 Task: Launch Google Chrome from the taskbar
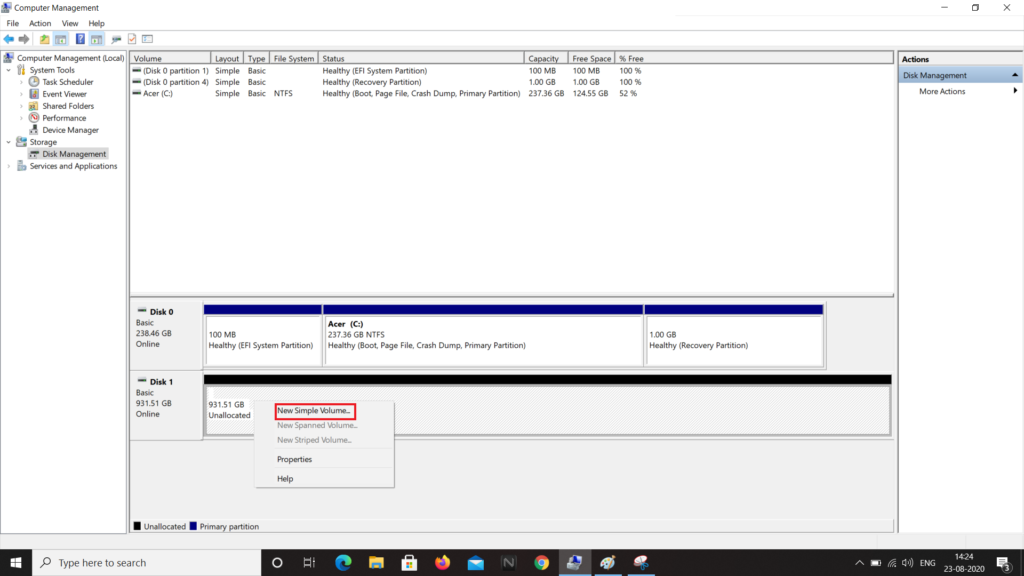pyautogui.click(x=541, y=562)
